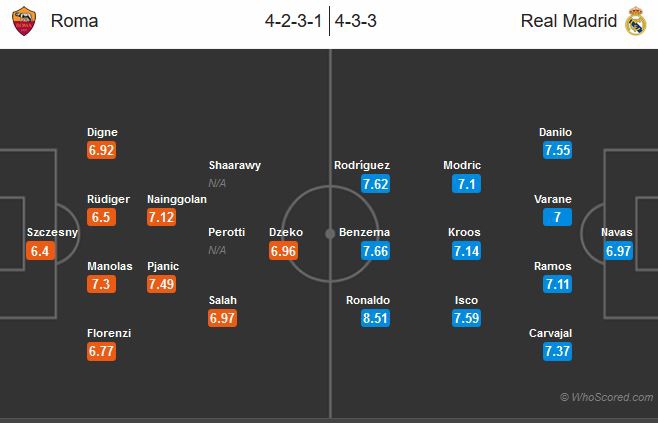The height and width of the screenshot is (423, 658).
Task: Click the Nainggolan player name
Action: coord(176,199)
